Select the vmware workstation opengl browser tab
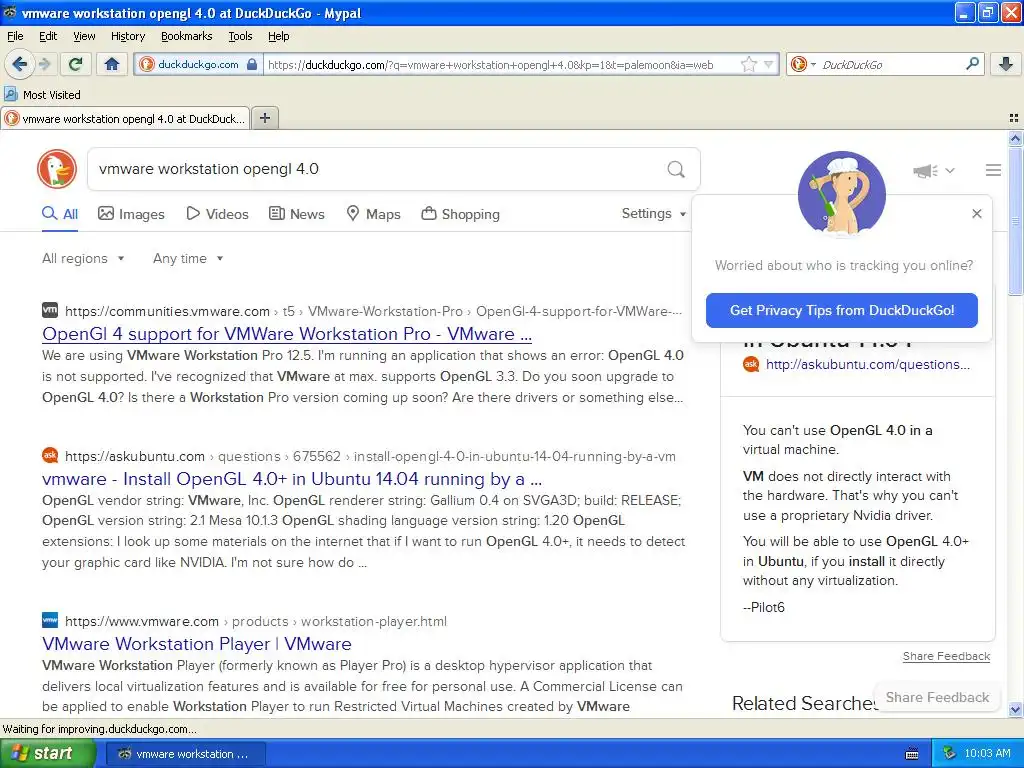 coord(125,118)
